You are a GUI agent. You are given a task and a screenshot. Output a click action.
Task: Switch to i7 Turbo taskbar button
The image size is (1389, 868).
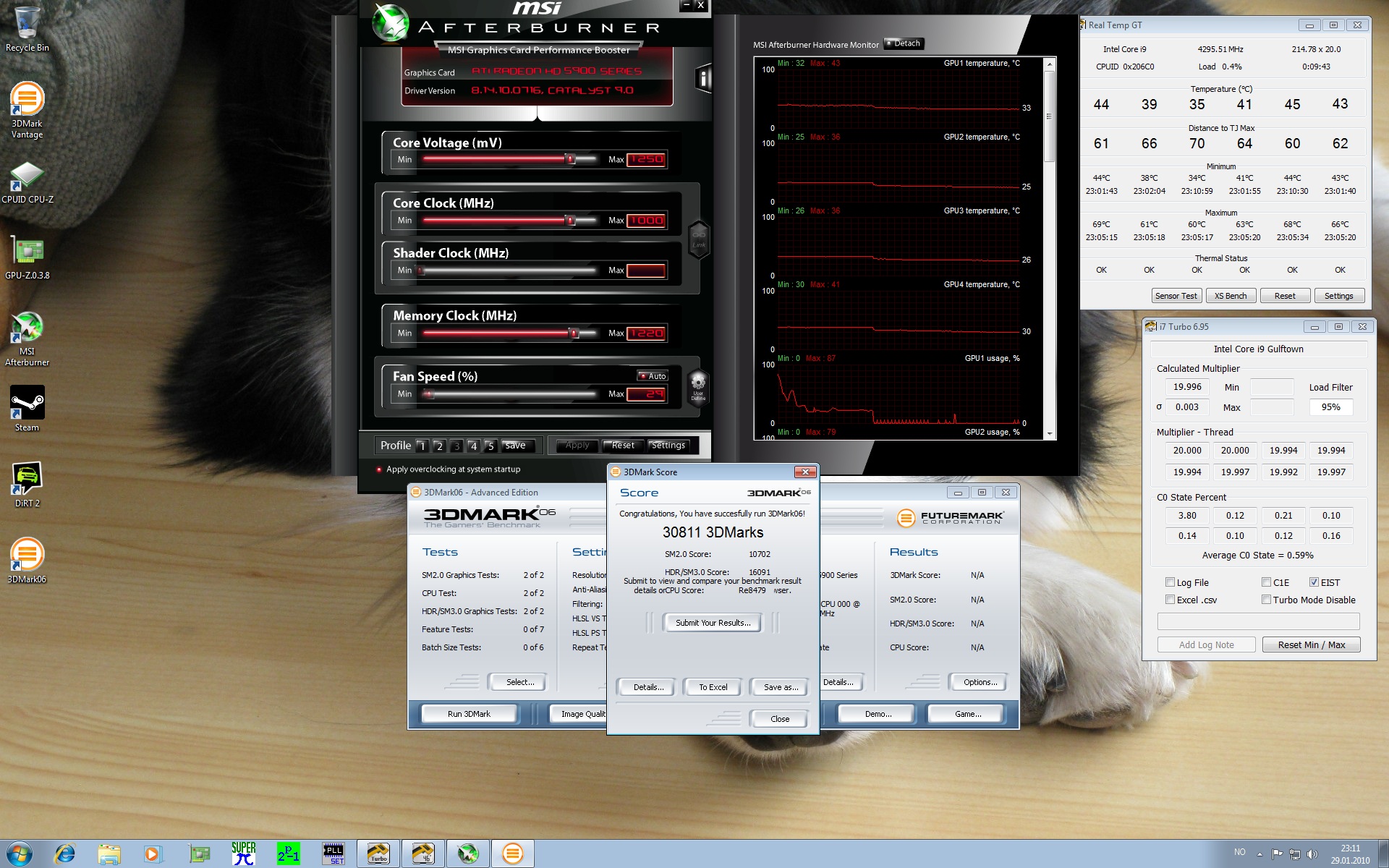[378, 854]
